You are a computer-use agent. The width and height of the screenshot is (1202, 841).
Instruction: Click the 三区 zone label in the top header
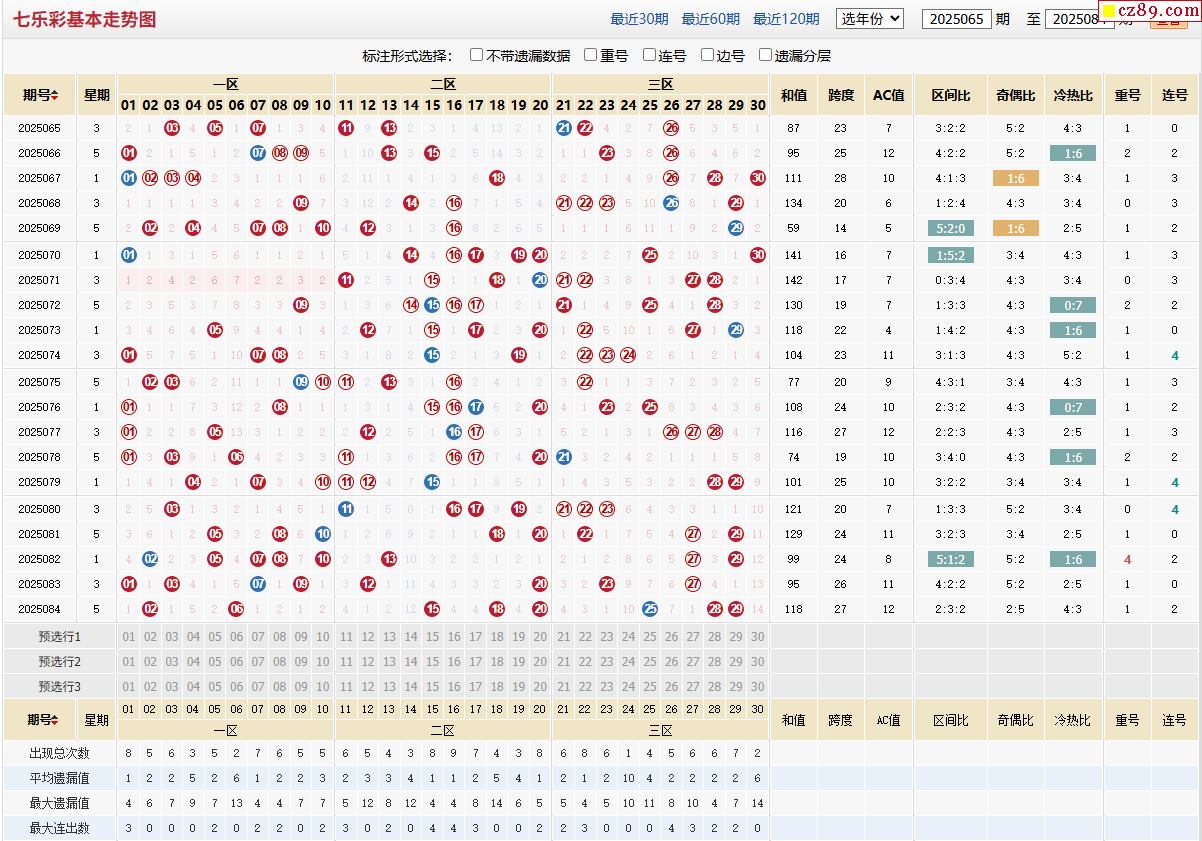tap(661, 85)
